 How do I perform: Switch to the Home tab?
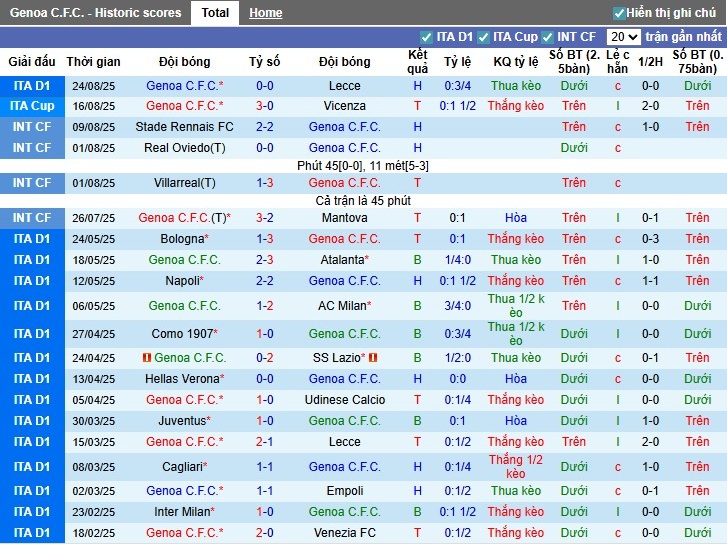coord(265,13)
